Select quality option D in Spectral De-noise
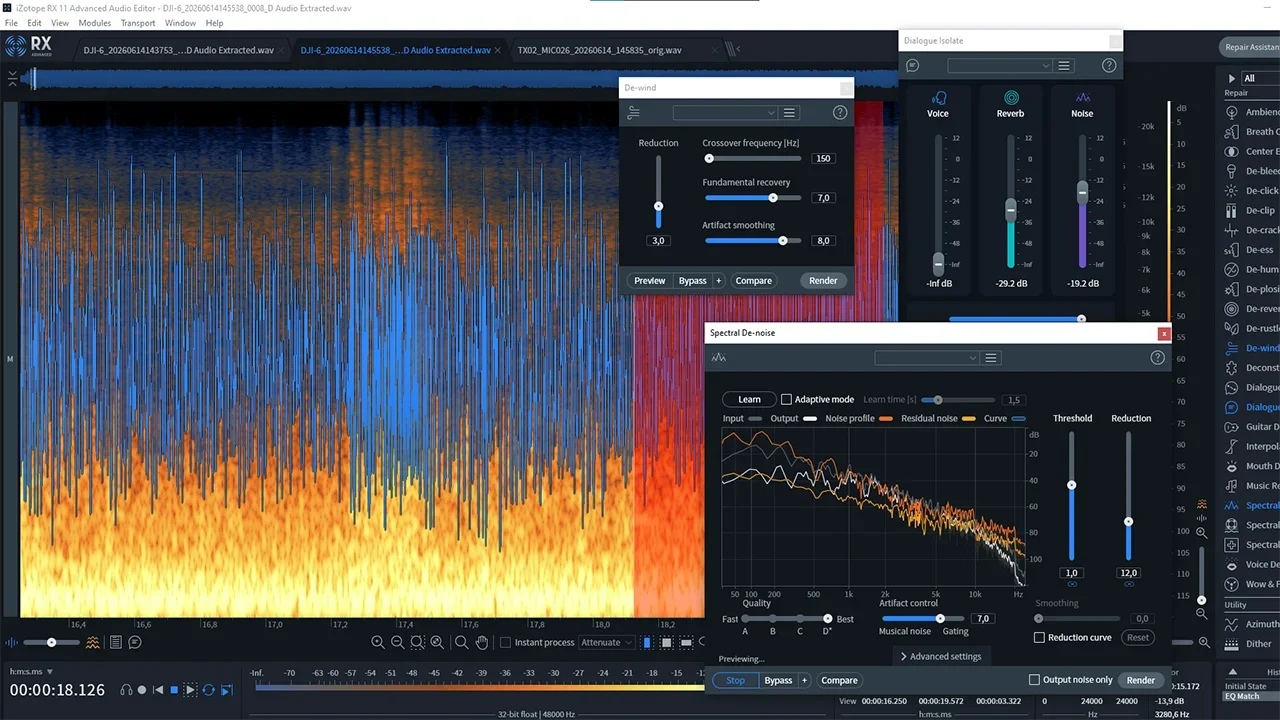 [x=827, y=620]
